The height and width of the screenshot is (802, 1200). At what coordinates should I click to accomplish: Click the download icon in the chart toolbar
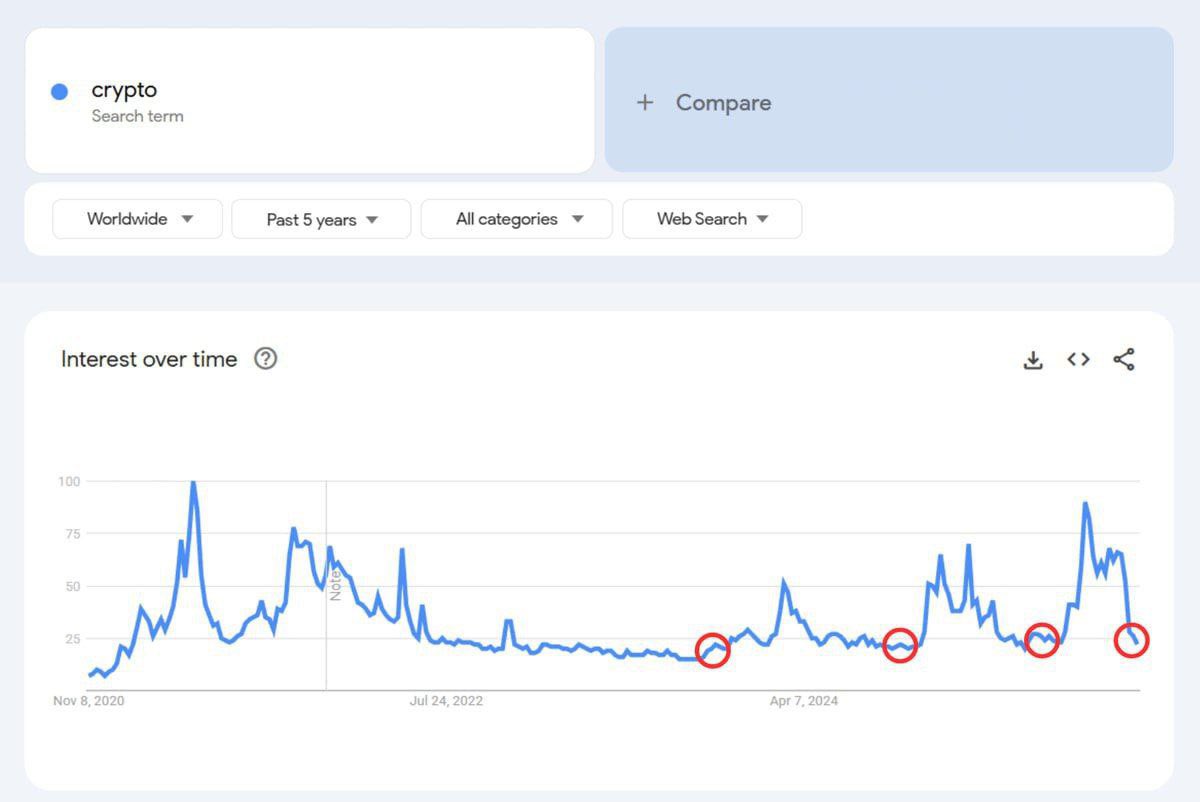tap(1033, 359)
